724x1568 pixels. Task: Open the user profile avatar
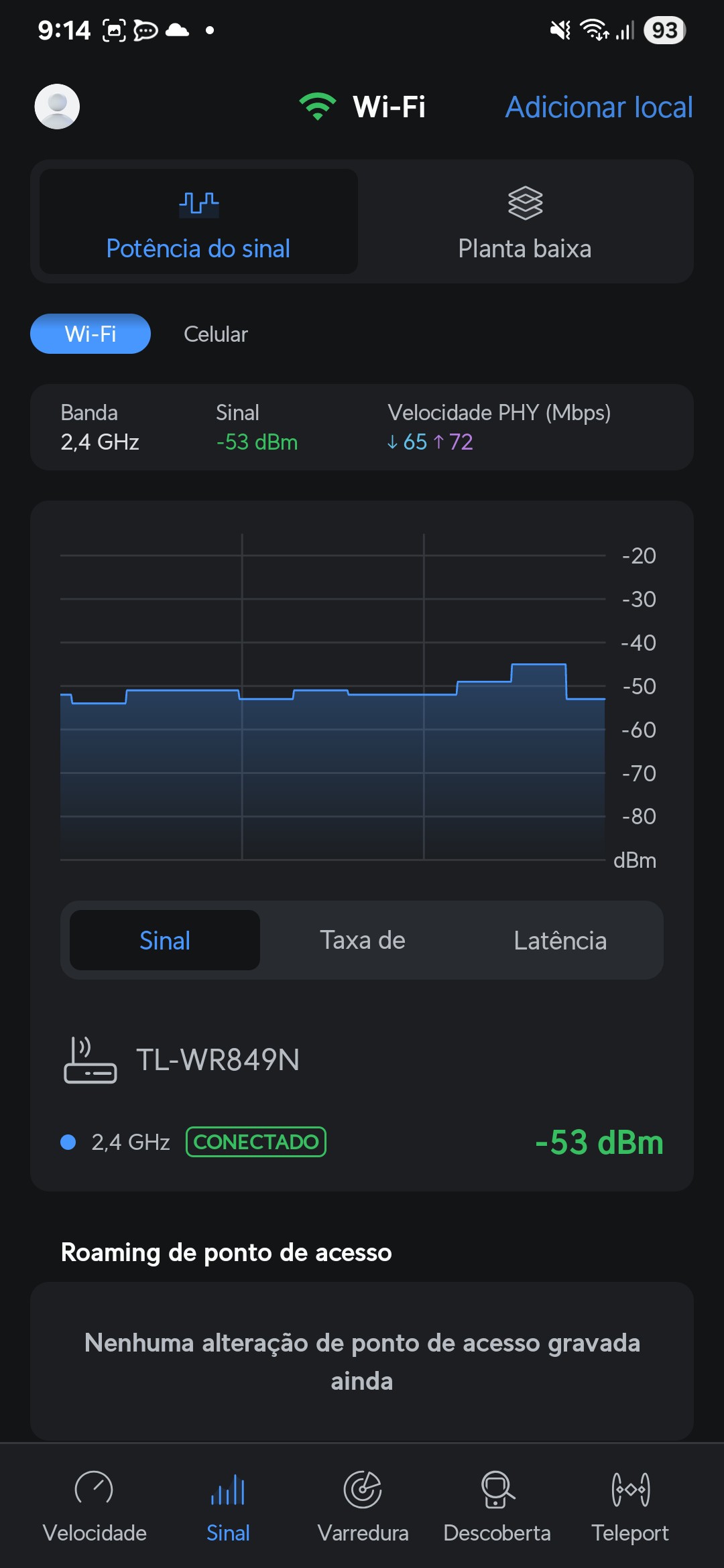(57, 107)
